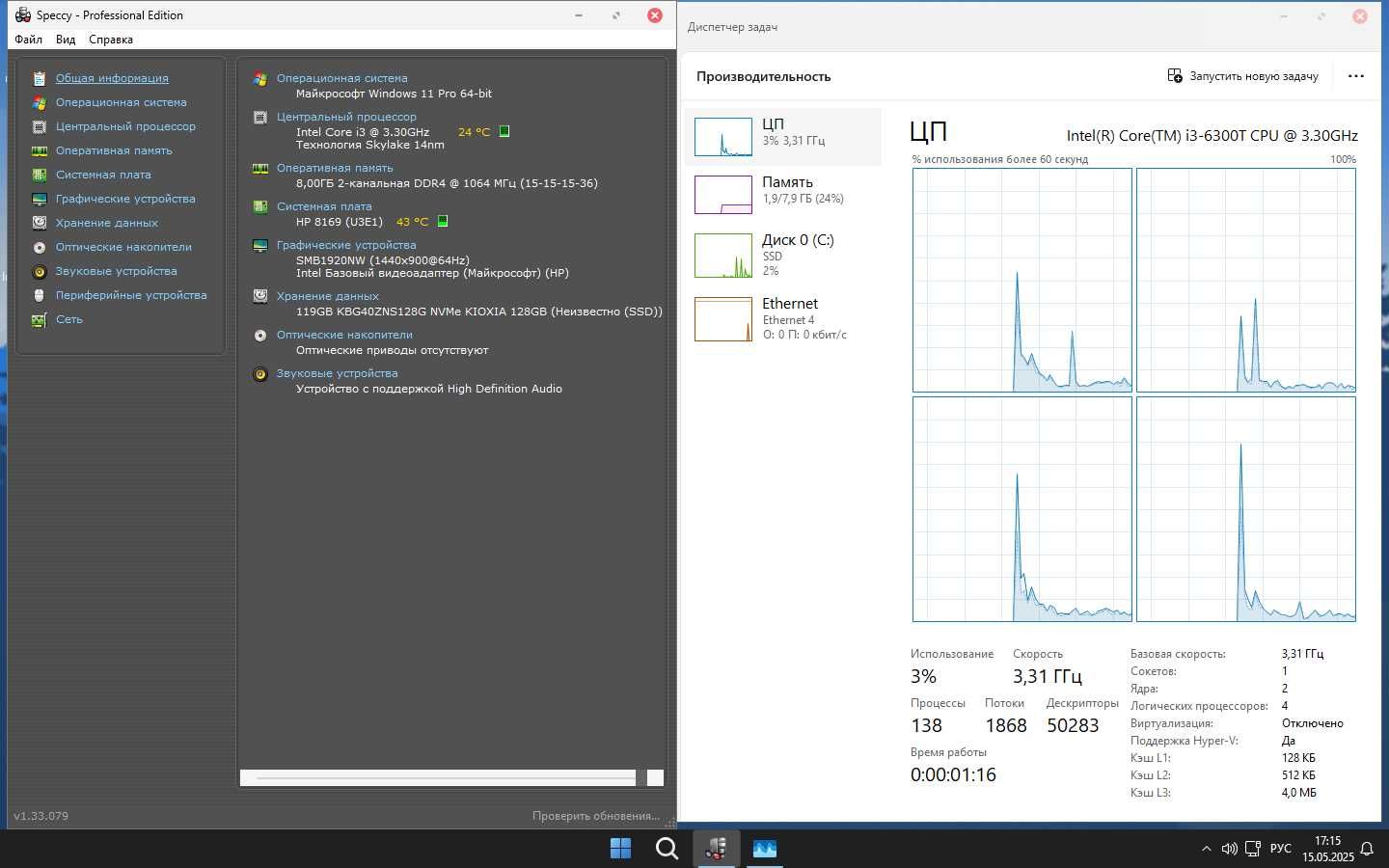The image size is (1389, 868).
Task: Open the Справка menu in Speccy
Action: [111, 40]
